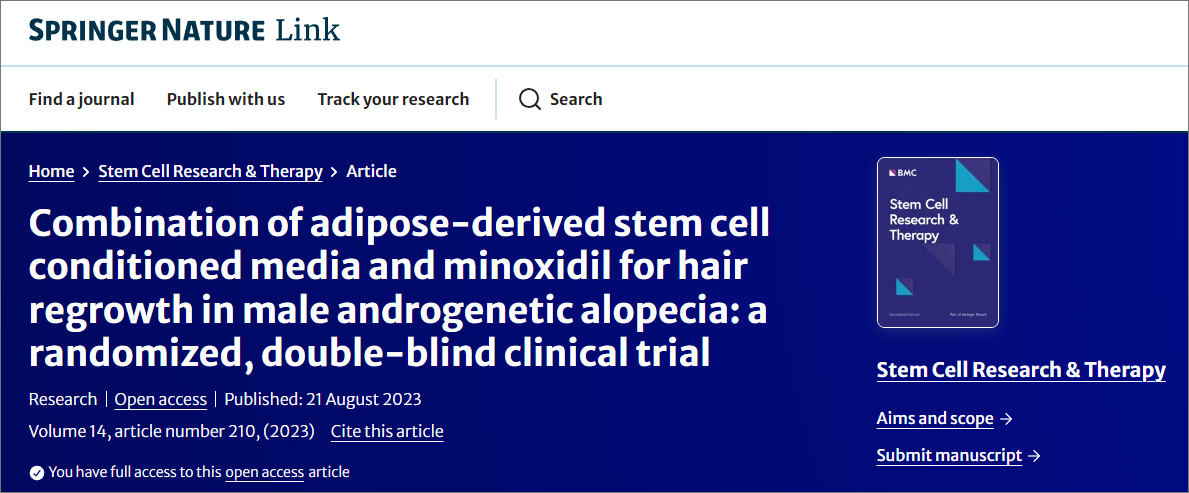Click breadcrumb chevron before Article
This screenshot has height=493, width=1189.
[334, 172]
